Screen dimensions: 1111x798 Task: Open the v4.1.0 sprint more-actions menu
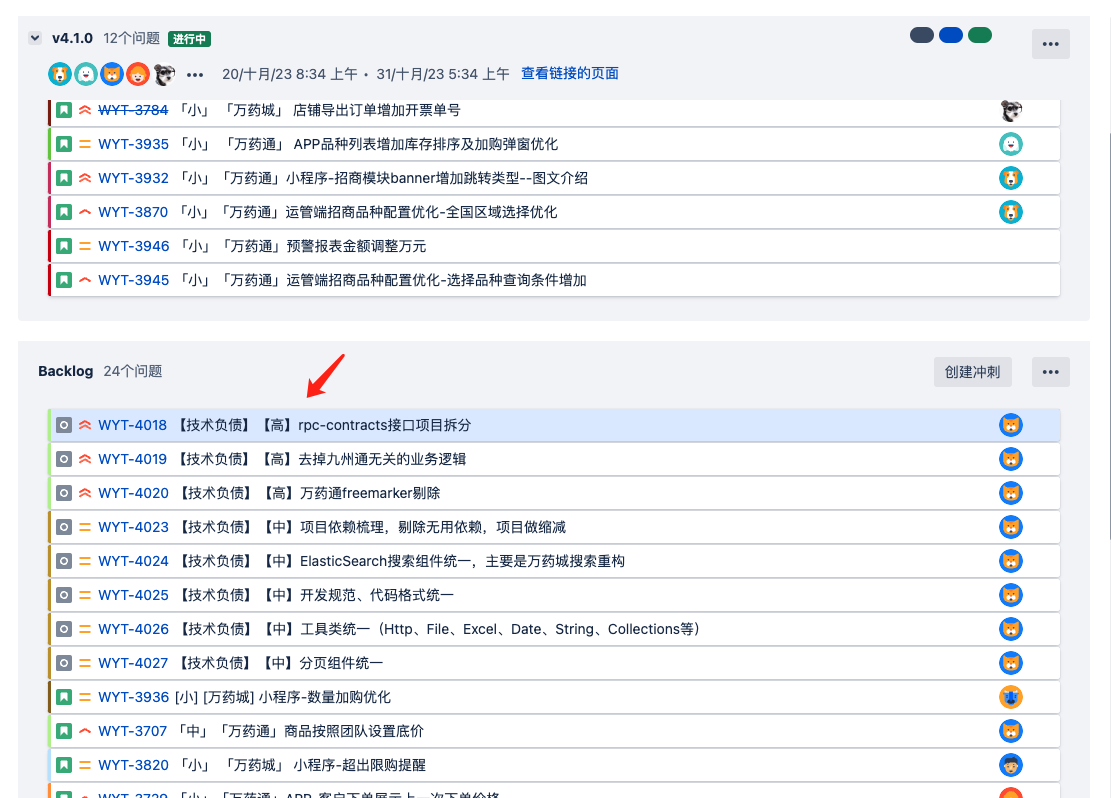coord(1050,44)
